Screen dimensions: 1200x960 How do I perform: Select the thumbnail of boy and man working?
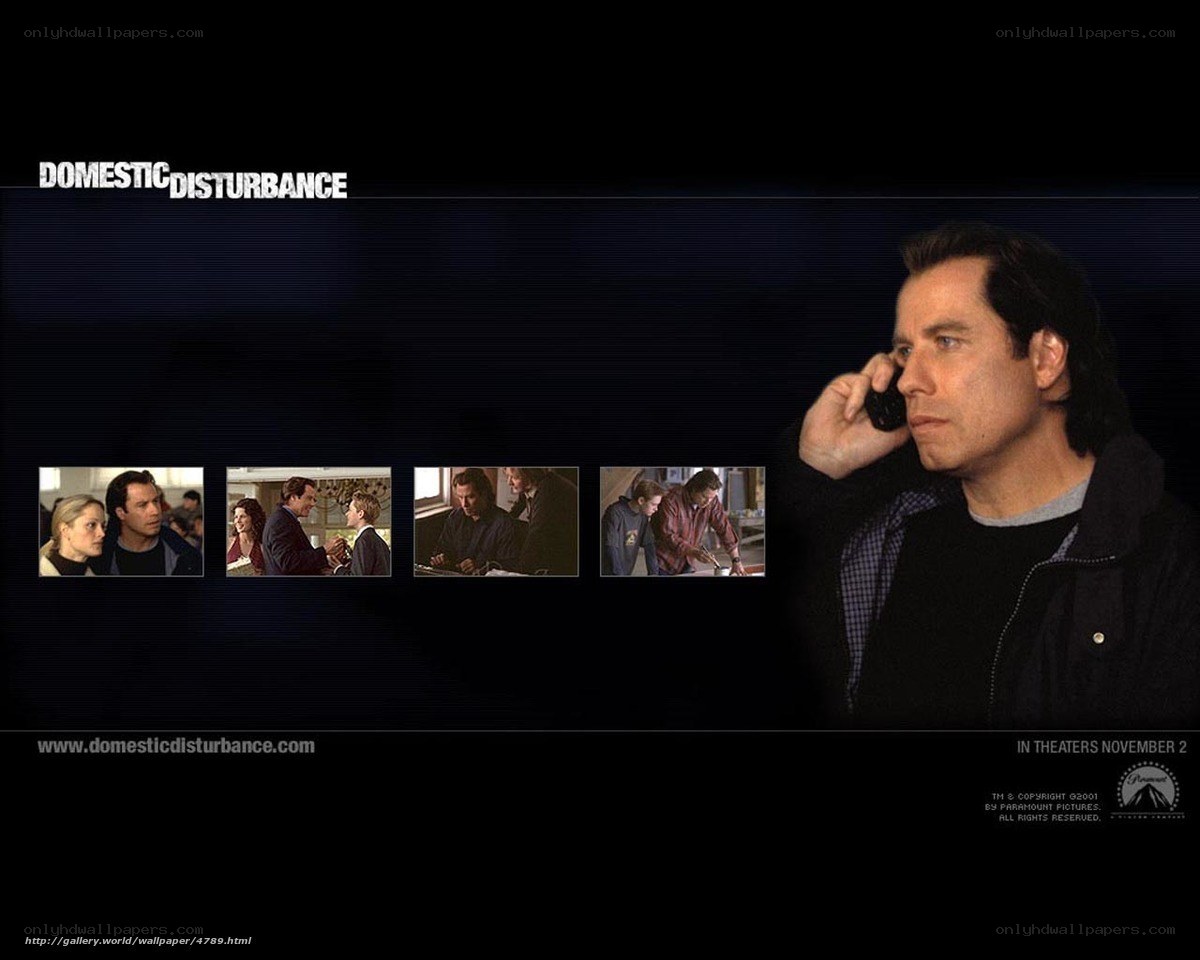[x=682, y=522]
